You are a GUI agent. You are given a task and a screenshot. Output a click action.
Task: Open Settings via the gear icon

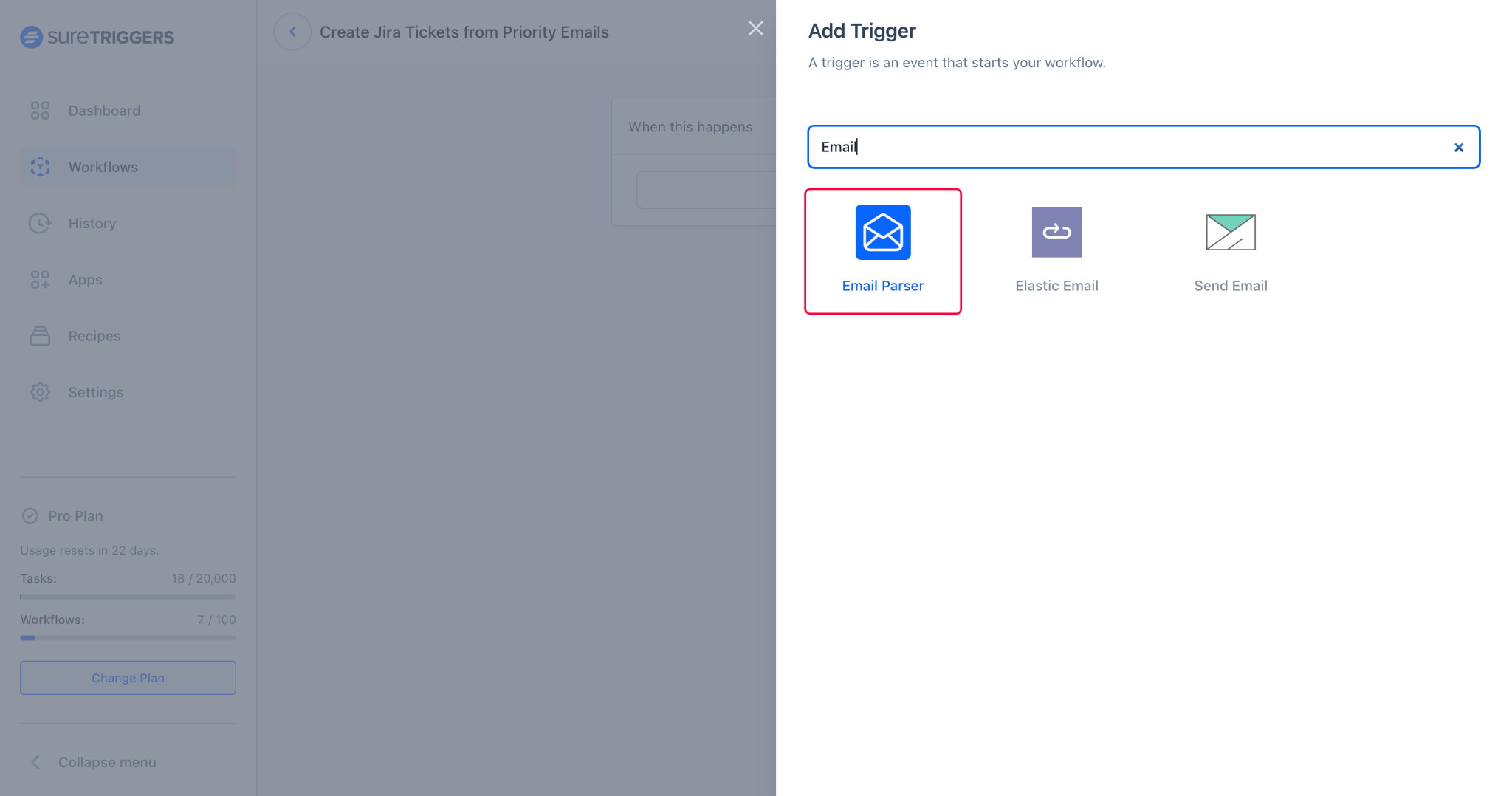tap(40, 392)
